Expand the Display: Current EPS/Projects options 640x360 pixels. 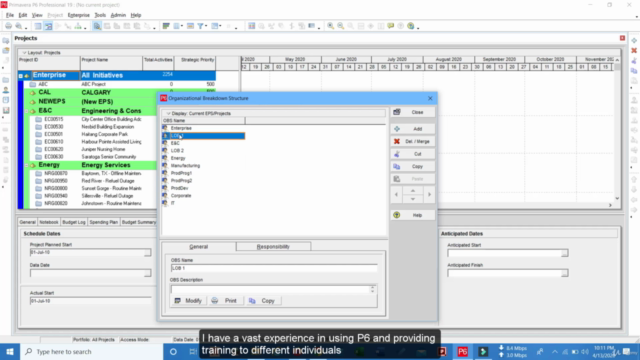(169, 113)
